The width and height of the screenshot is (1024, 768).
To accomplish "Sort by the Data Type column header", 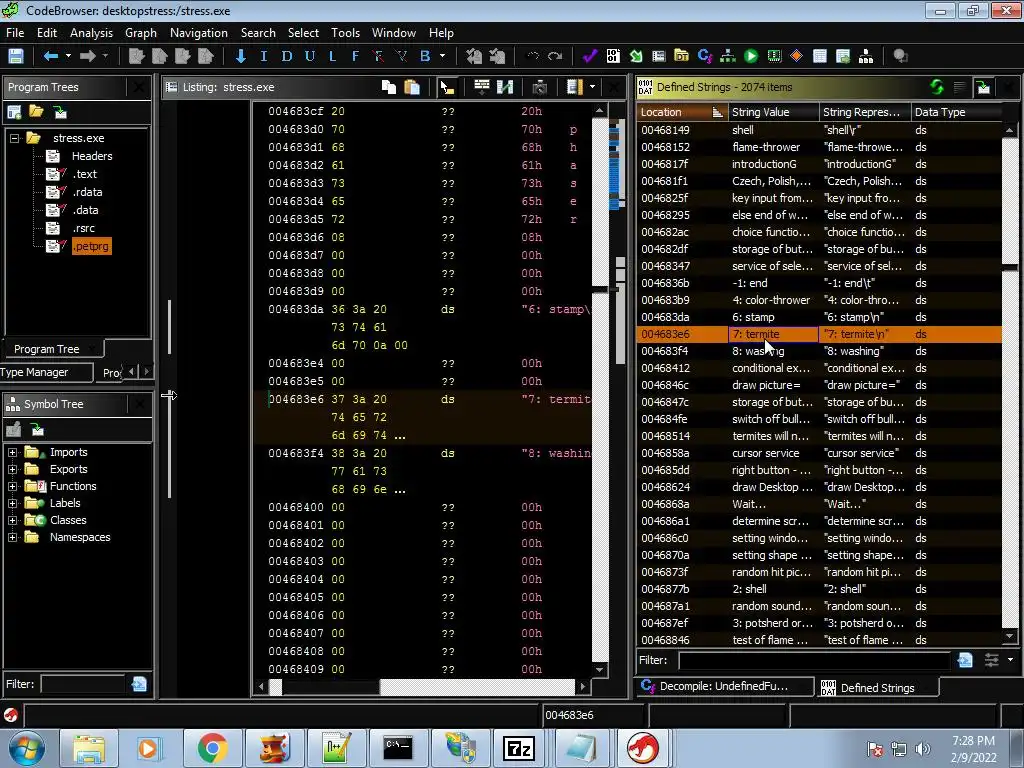I will [955, 112].
